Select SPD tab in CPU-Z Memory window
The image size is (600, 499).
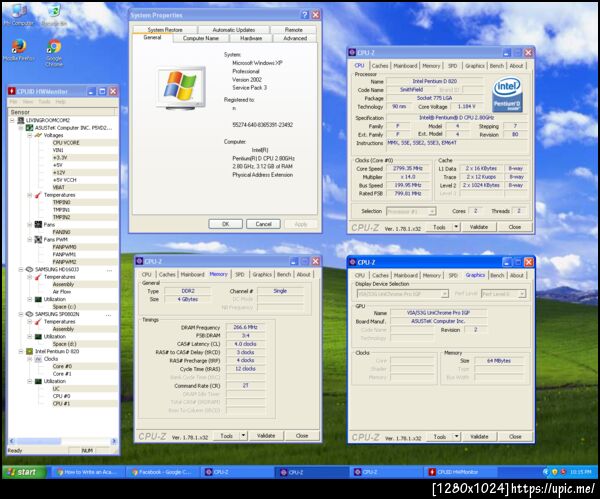(240, 274)
